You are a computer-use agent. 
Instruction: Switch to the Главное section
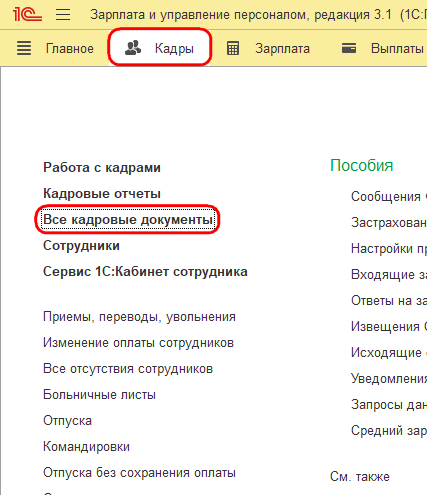[x=70, y=49]
